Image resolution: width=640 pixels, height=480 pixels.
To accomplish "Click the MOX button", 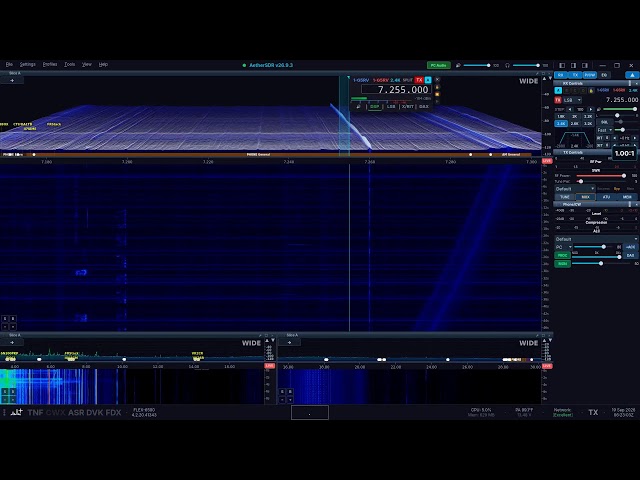I will (x=586, y=197).
